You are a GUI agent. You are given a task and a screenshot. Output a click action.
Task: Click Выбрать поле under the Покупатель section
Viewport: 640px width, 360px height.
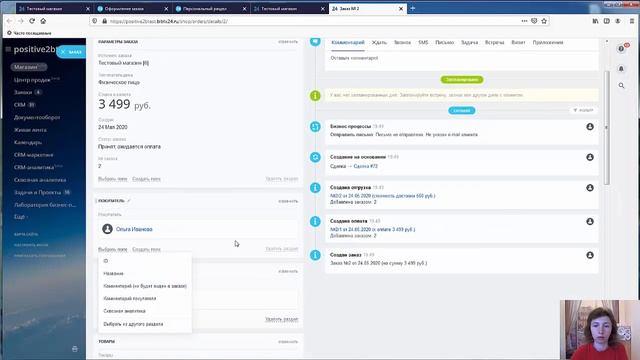(x=113, y=249)
